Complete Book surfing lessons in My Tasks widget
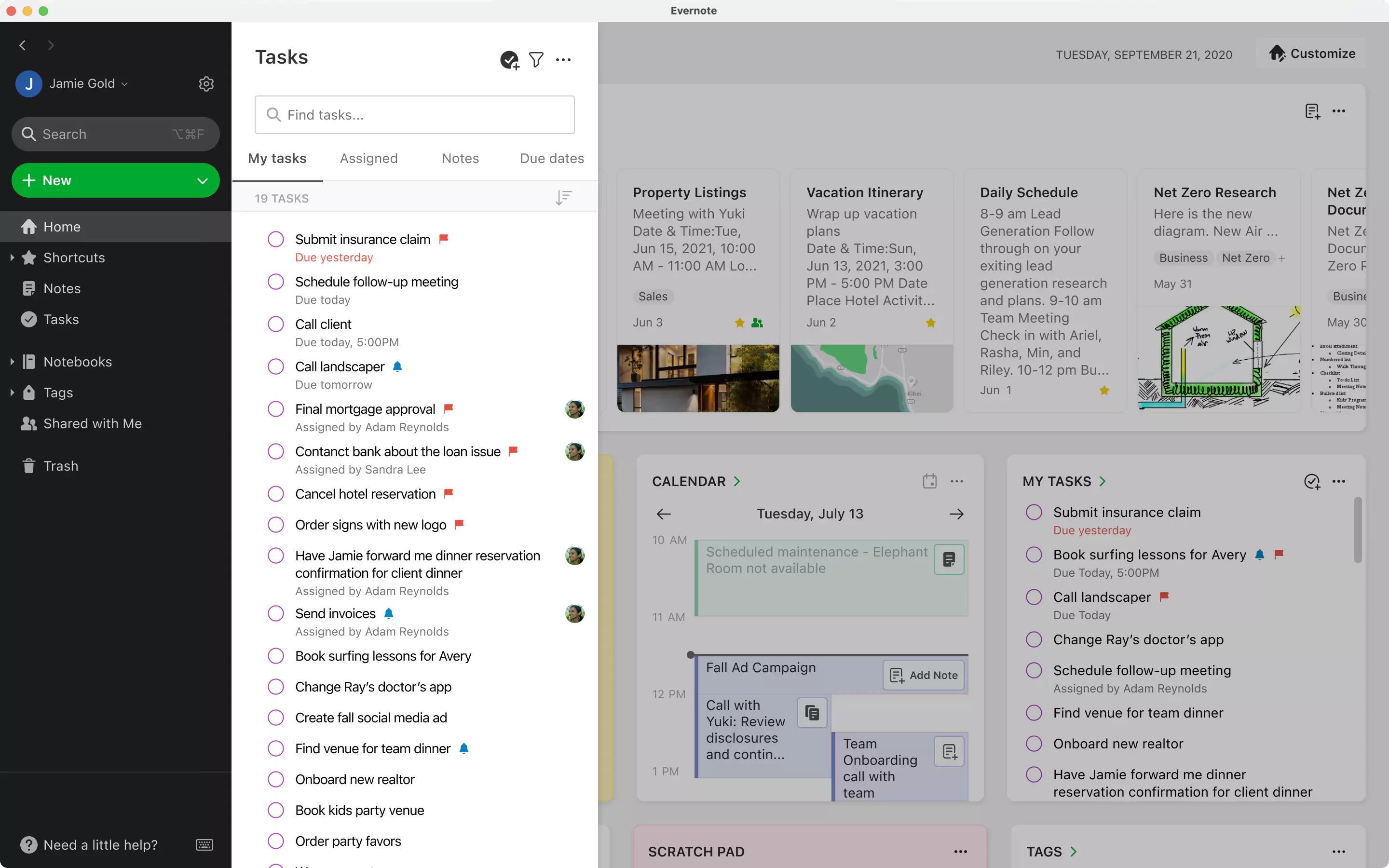The image size is (1389, 868). pyautogui.click(x=1034, y=554)
